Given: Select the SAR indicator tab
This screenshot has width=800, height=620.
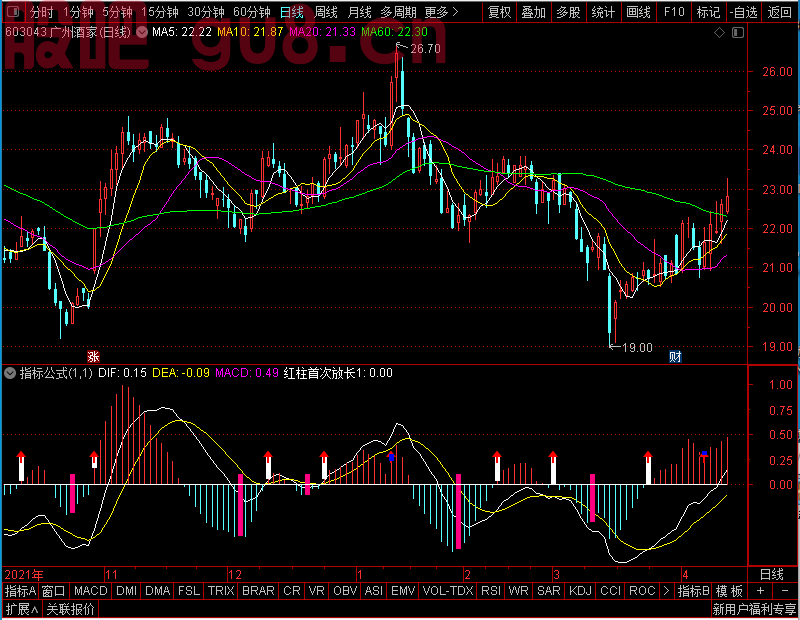Looking at the screenshot, I should pos(549,591).
